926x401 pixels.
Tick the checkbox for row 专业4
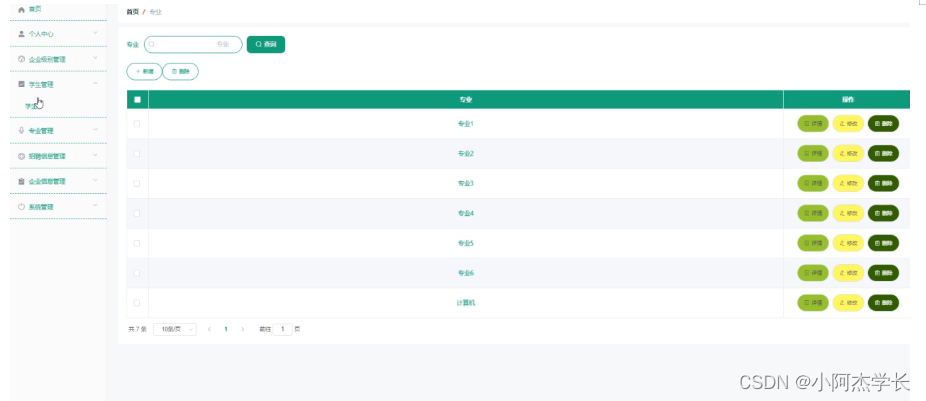tap(137, 213)
